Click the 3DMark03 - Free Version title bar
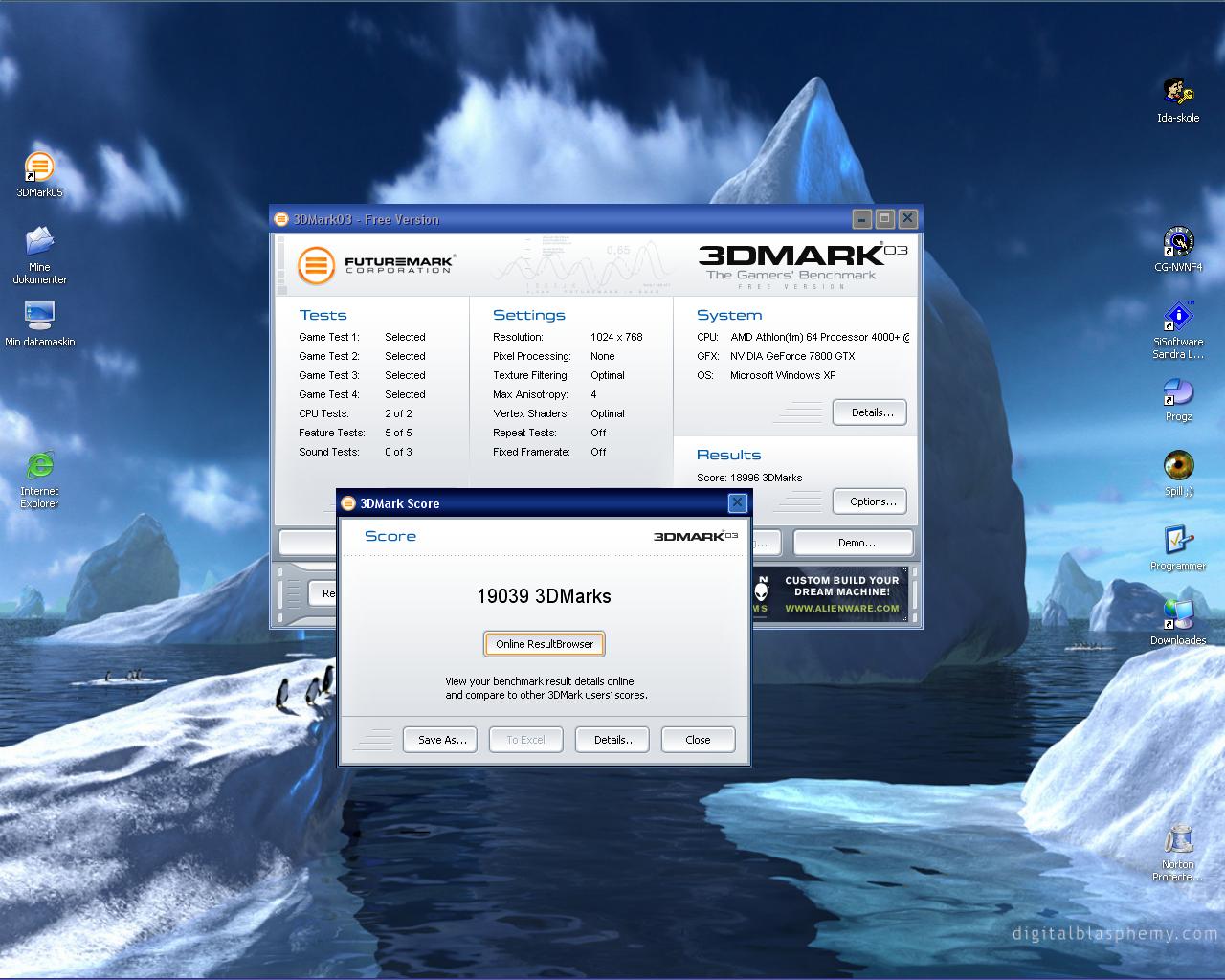 (596, 219)
